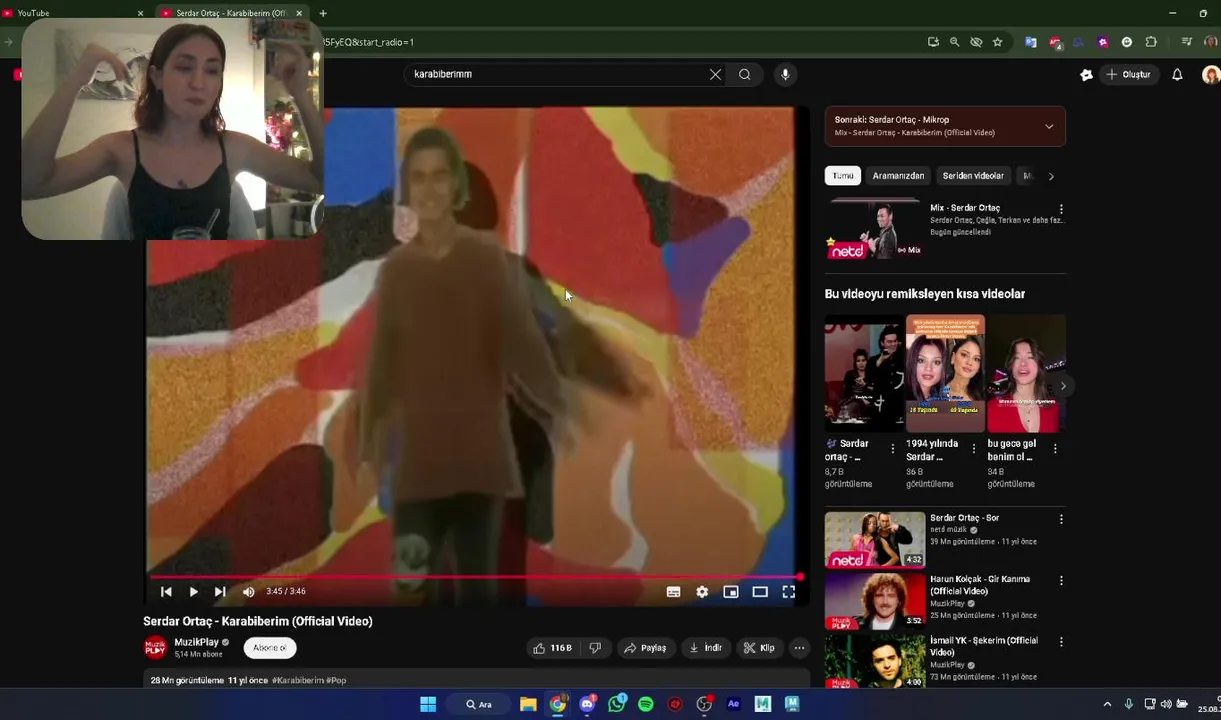Open Windows Start menu
The image size is (1221, 720).
pos(428,704)
